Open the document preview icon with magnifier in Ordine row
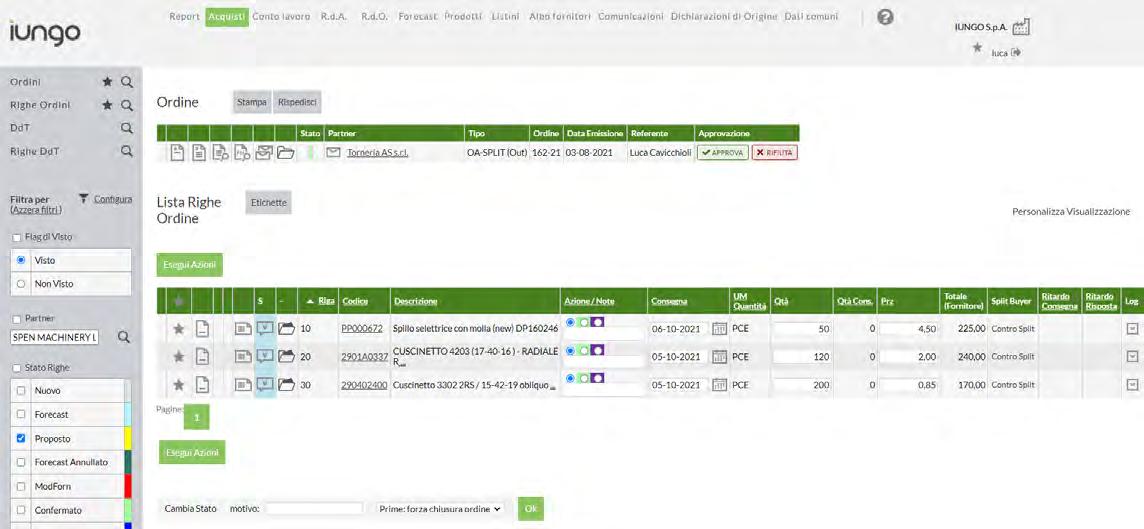 220,152
